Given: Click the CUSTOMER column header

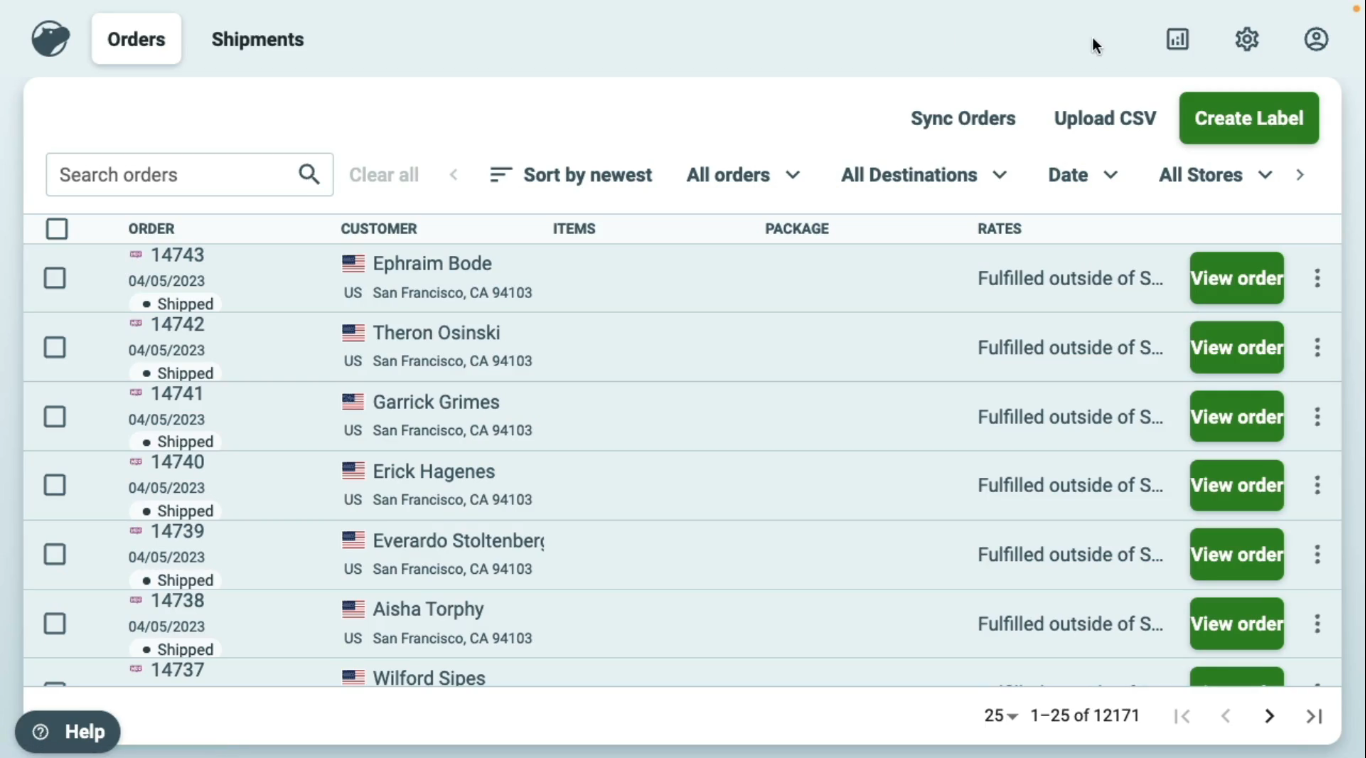Looking at the screenshot, I should 379,229.
